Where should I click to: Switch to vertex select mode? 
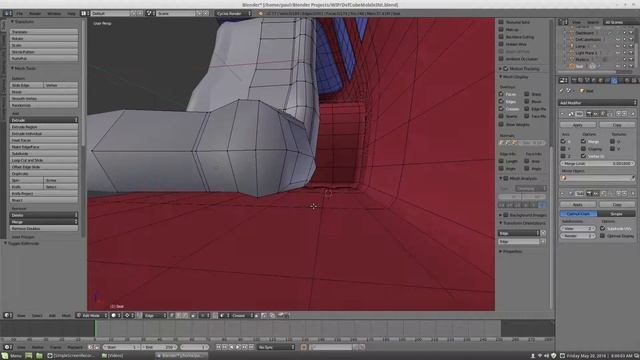[x=173, y=316]
